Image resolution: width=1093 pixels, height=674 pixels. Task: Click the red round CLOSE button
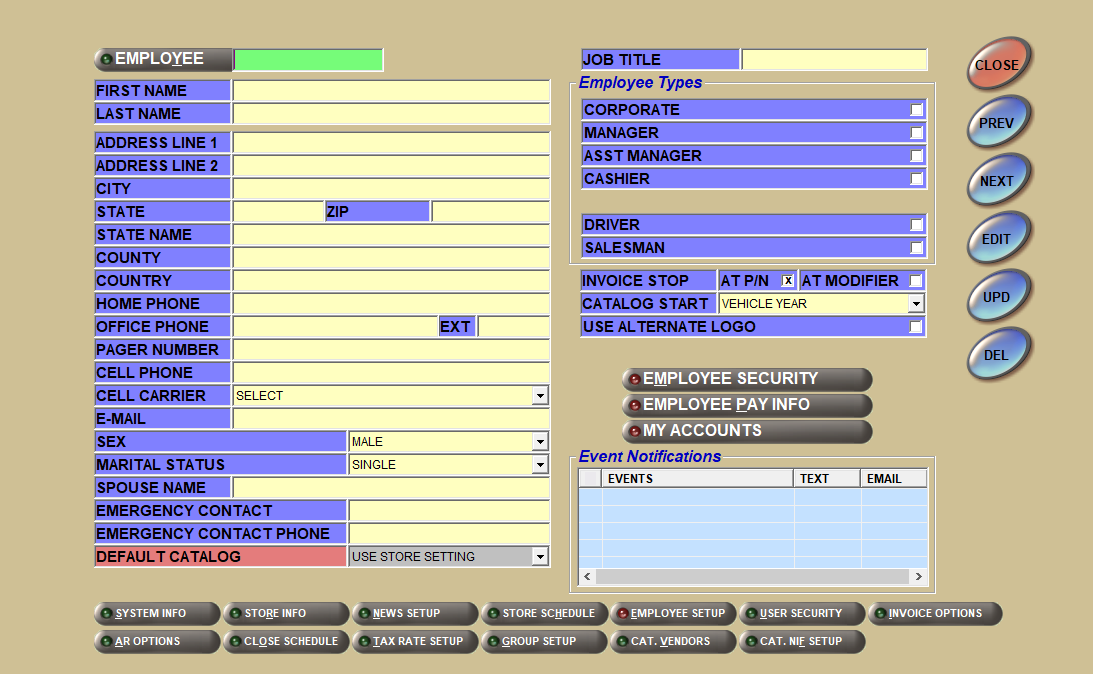(997, 65)
